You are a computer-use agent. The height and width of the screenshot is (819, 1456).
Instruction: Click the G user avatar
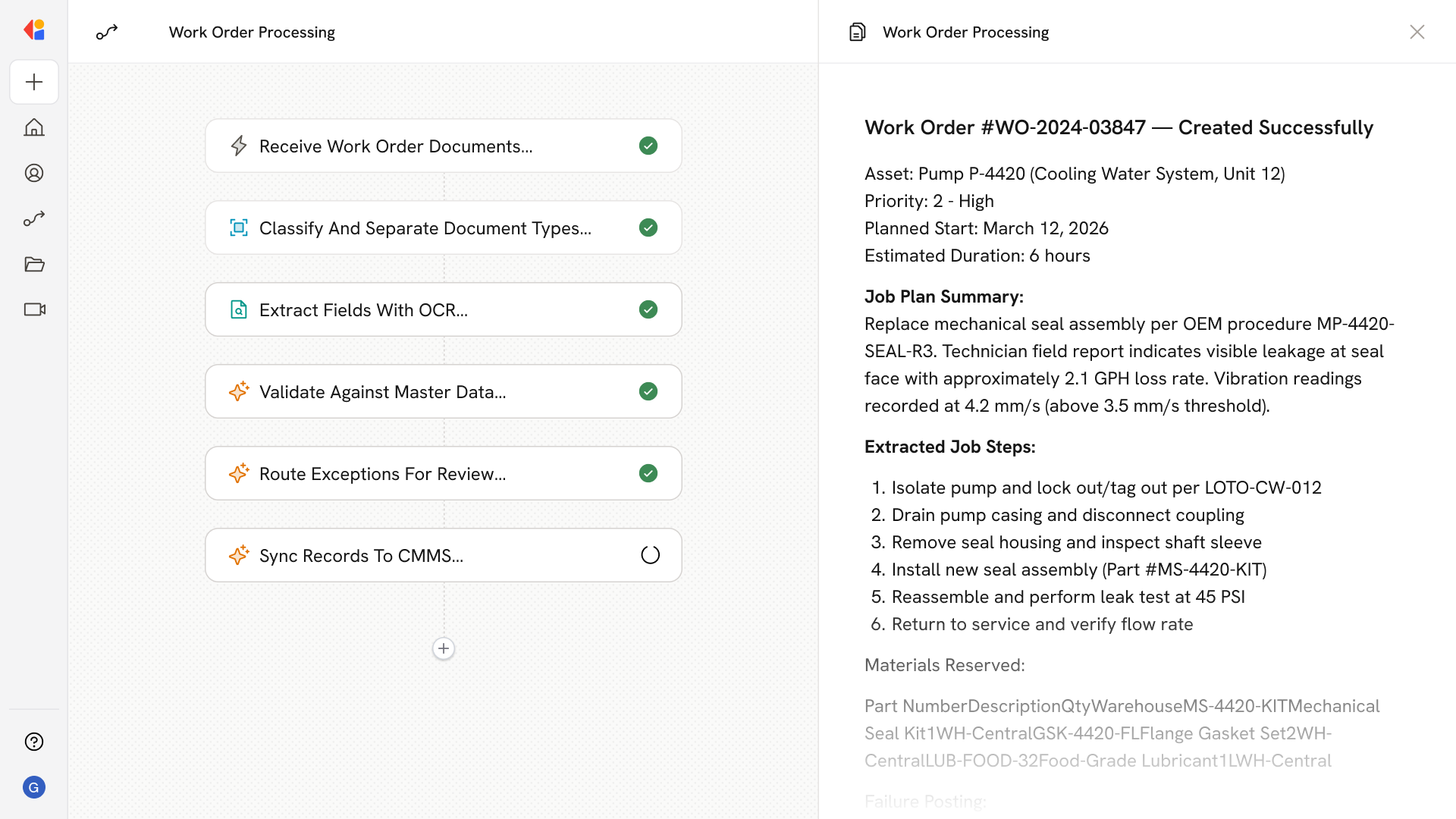click(34, 787)
